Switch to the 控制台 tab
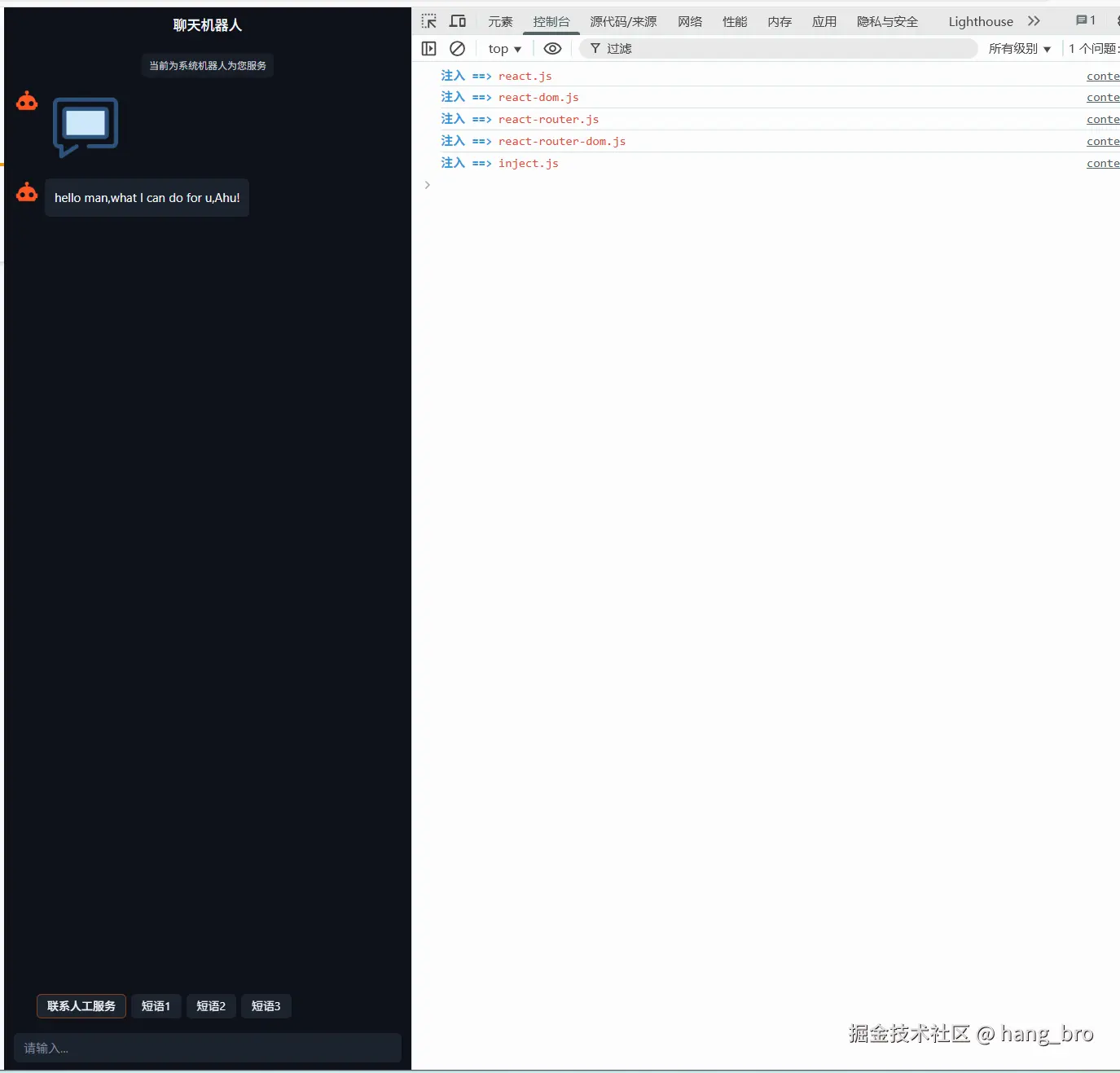Screen dimensions: 1120x1073 coord(551,22)
